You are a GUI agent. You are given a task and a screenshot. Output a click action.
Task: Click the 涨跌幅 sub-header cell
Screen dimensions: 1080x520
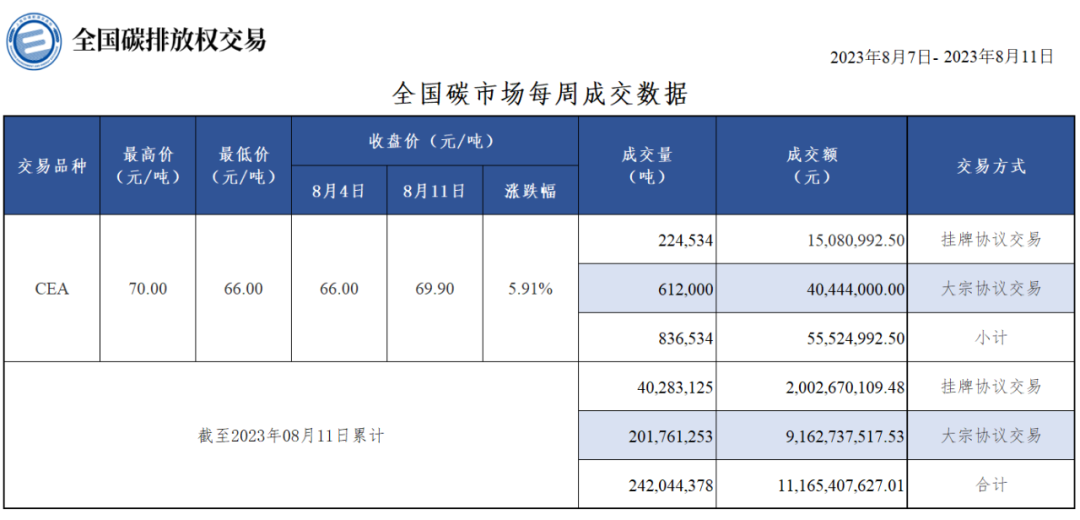531,191
